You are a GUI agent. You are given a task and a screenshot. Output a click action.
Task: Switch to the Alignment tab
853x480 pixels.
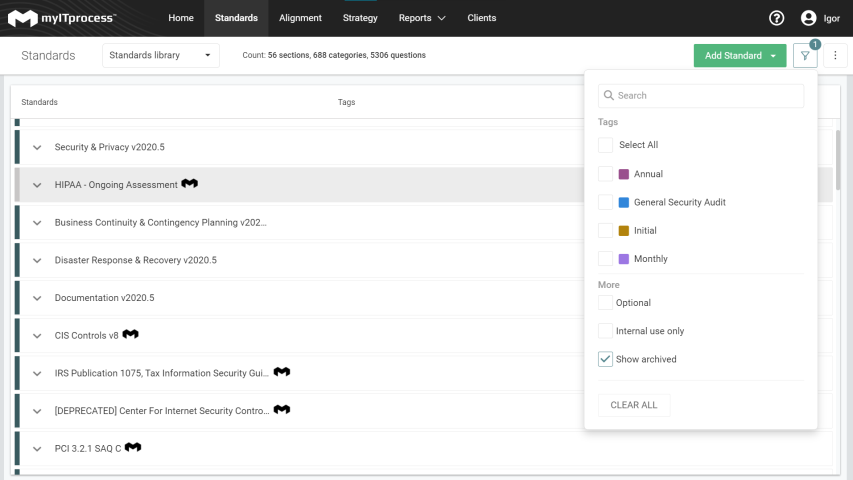click(300, 18)
